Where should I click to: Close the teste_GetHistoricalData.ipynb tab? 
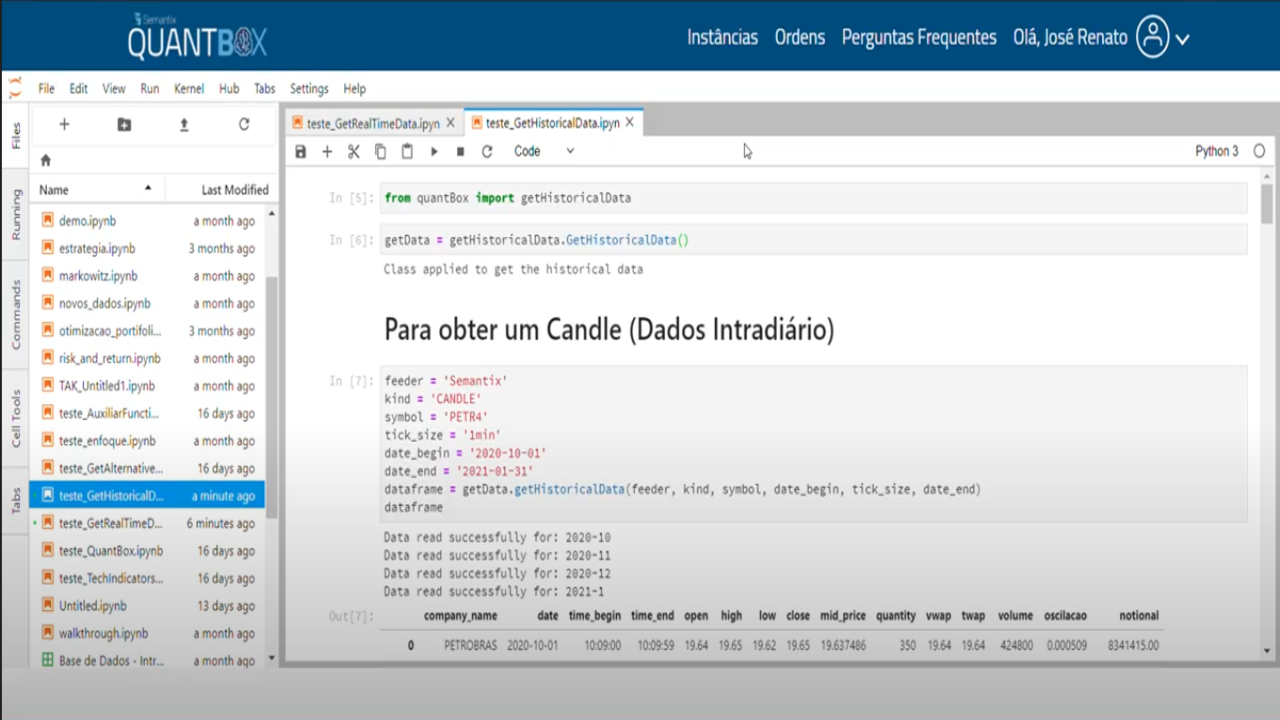click(629, 123)
